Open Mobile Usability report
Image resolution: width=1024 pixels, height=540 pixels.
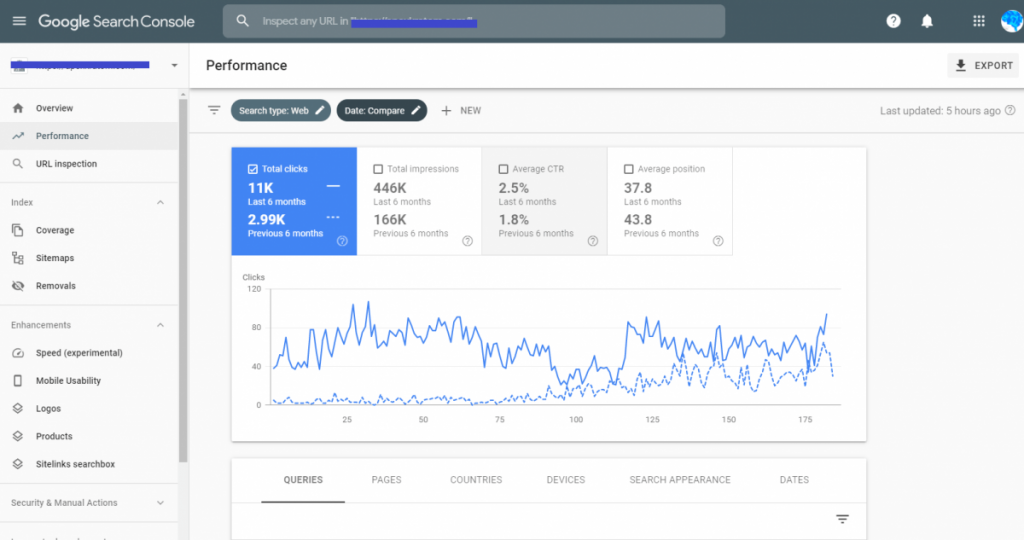(89, 380)
